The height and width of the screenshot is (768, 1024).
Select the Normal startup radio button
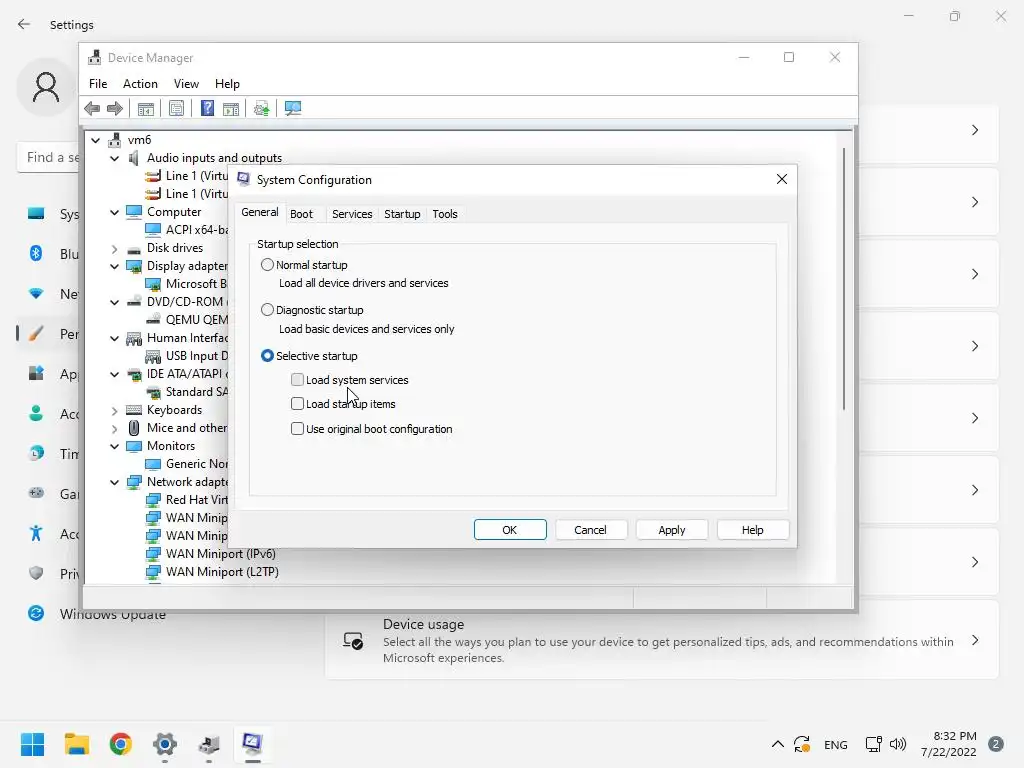tap(267, 264)
